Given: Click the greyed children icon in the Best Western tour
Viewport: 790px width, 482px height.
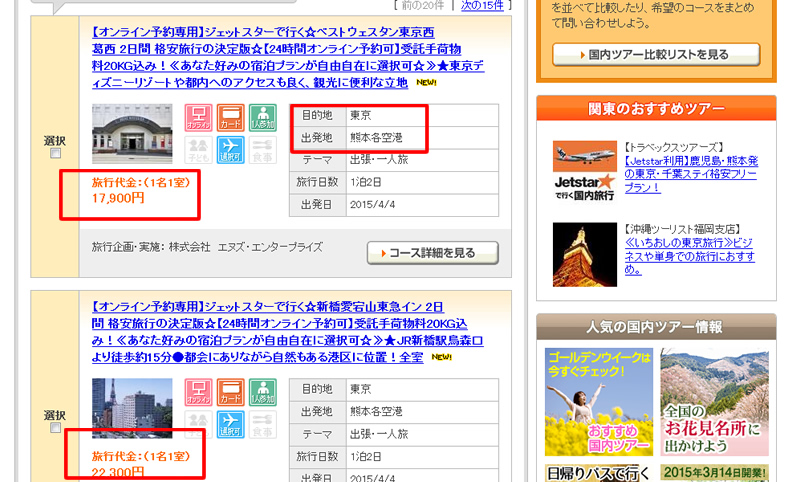Looking at the screenshot, I should [x=198, y=150].
